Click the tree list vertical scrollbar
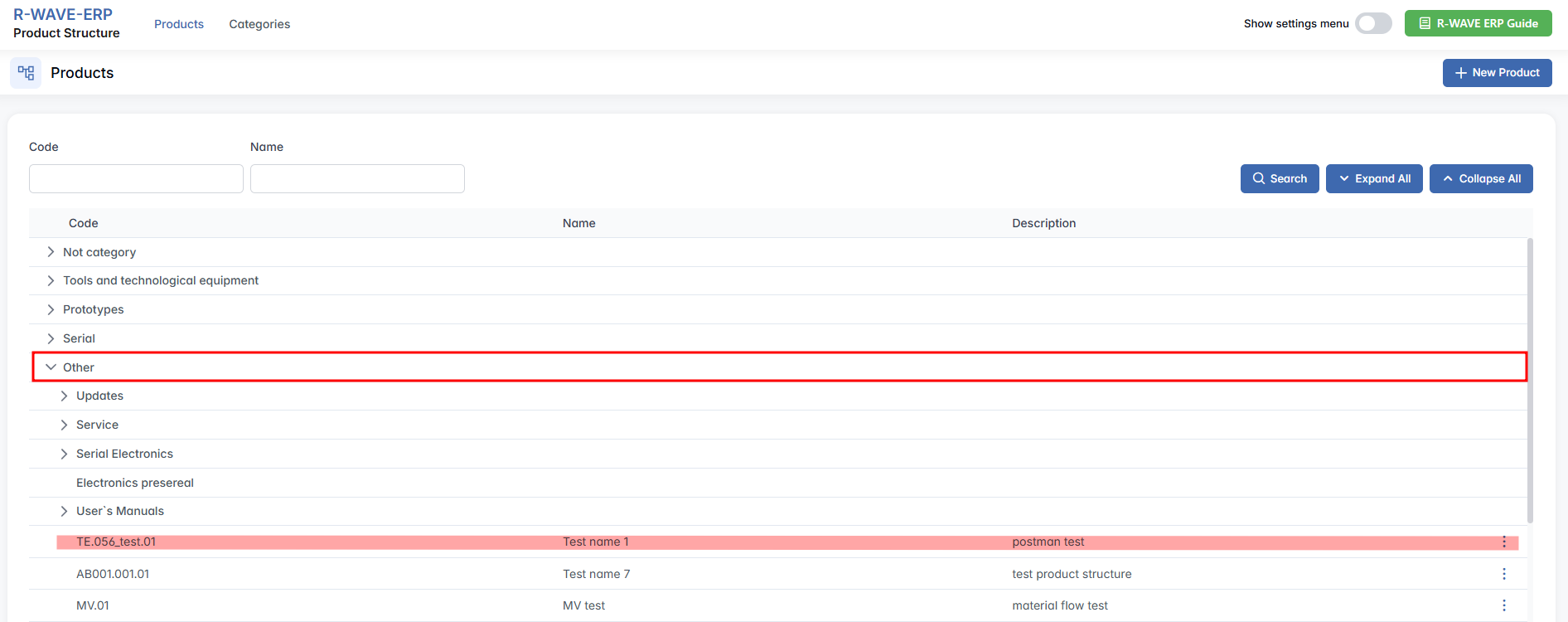This screenshot has width=1568, height=622. coord(1530,380)
